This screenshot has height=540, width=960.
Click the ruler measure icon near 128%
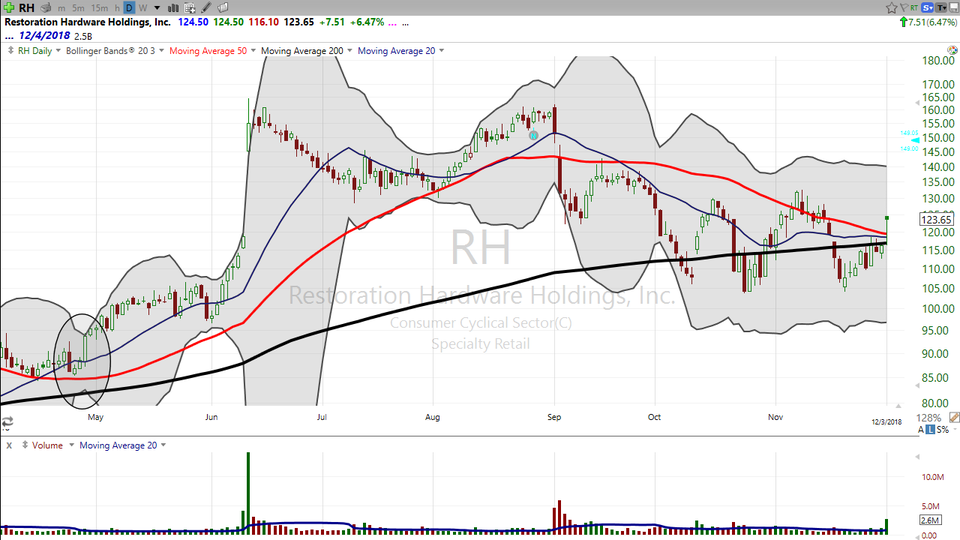(x=954, y=418)
